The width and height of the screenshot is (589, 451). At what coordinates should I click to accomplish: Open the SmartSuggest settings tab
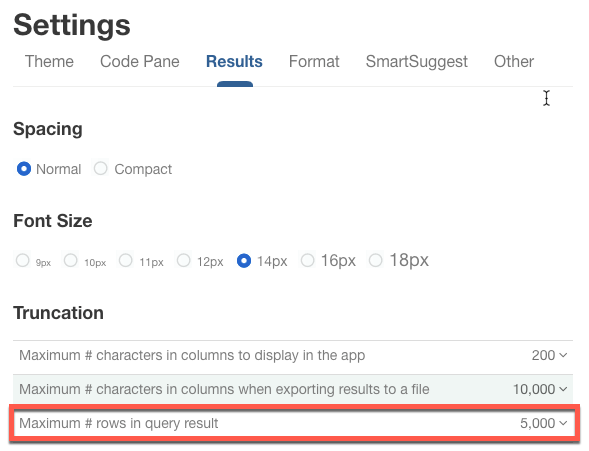(417, 62)
